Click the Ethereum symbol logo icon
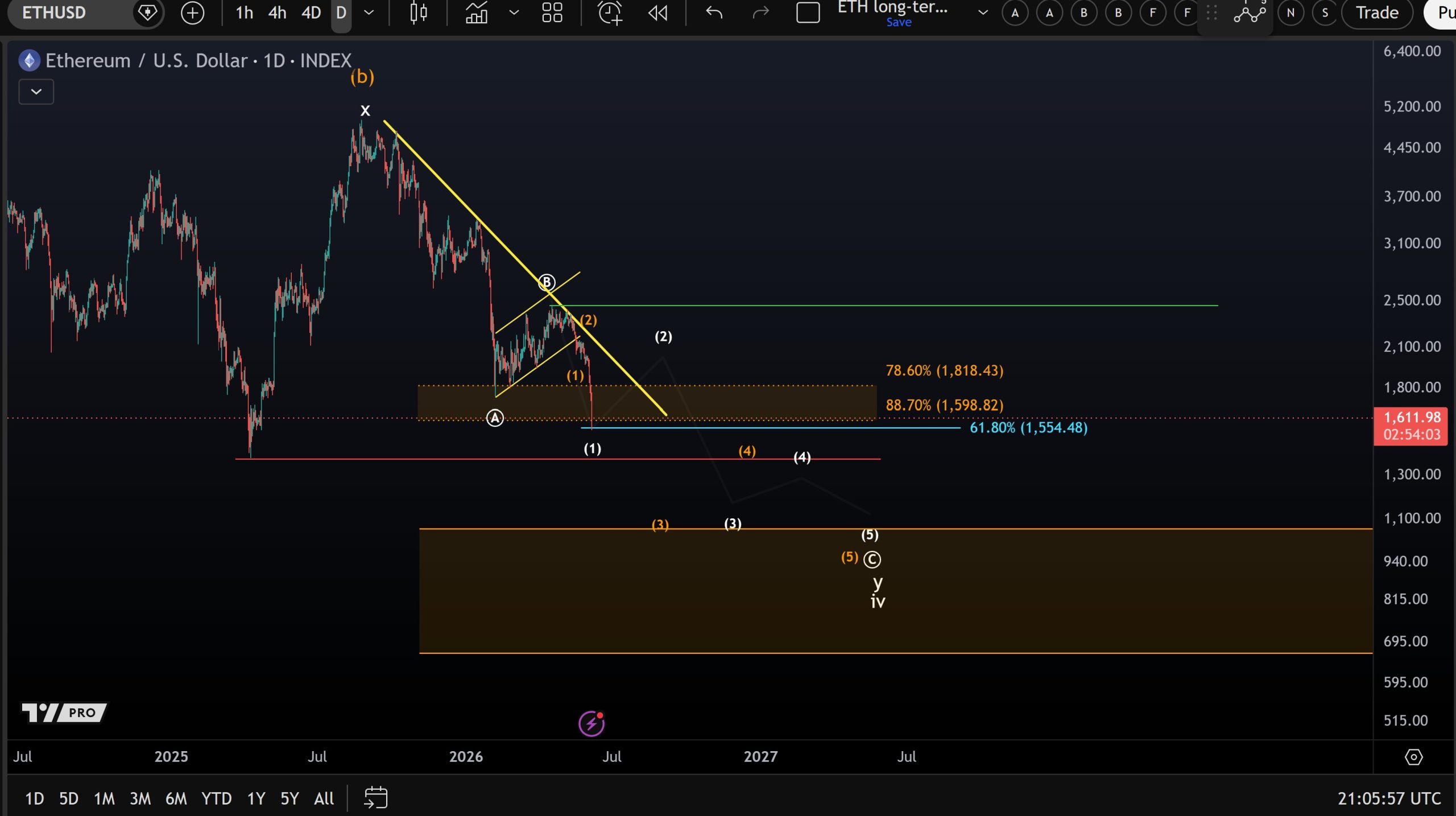The height and width of the screenshot is (816, 1456). pos(30,60)
